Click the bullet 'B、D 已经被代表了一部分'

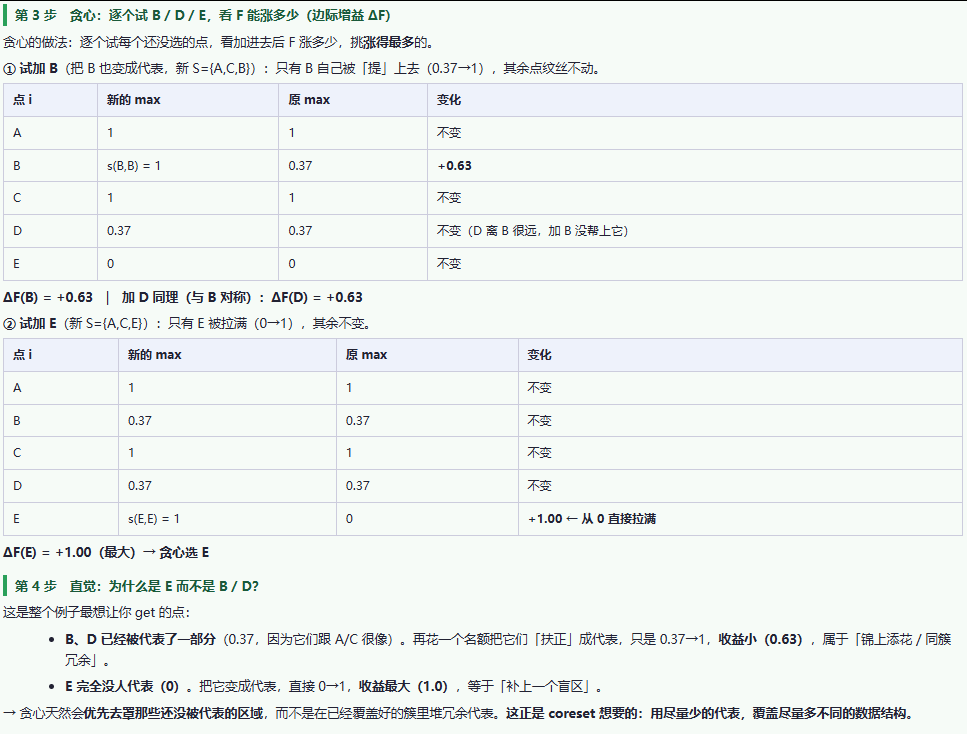[x=508, y=649]
